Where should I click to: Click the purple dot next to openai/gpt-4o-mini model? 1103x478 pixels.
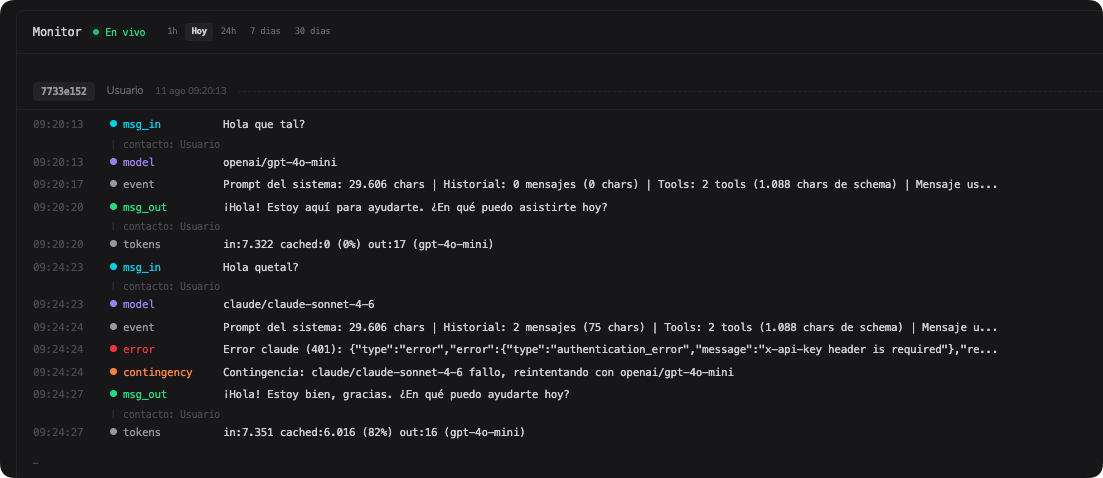[x=113, y=162]
